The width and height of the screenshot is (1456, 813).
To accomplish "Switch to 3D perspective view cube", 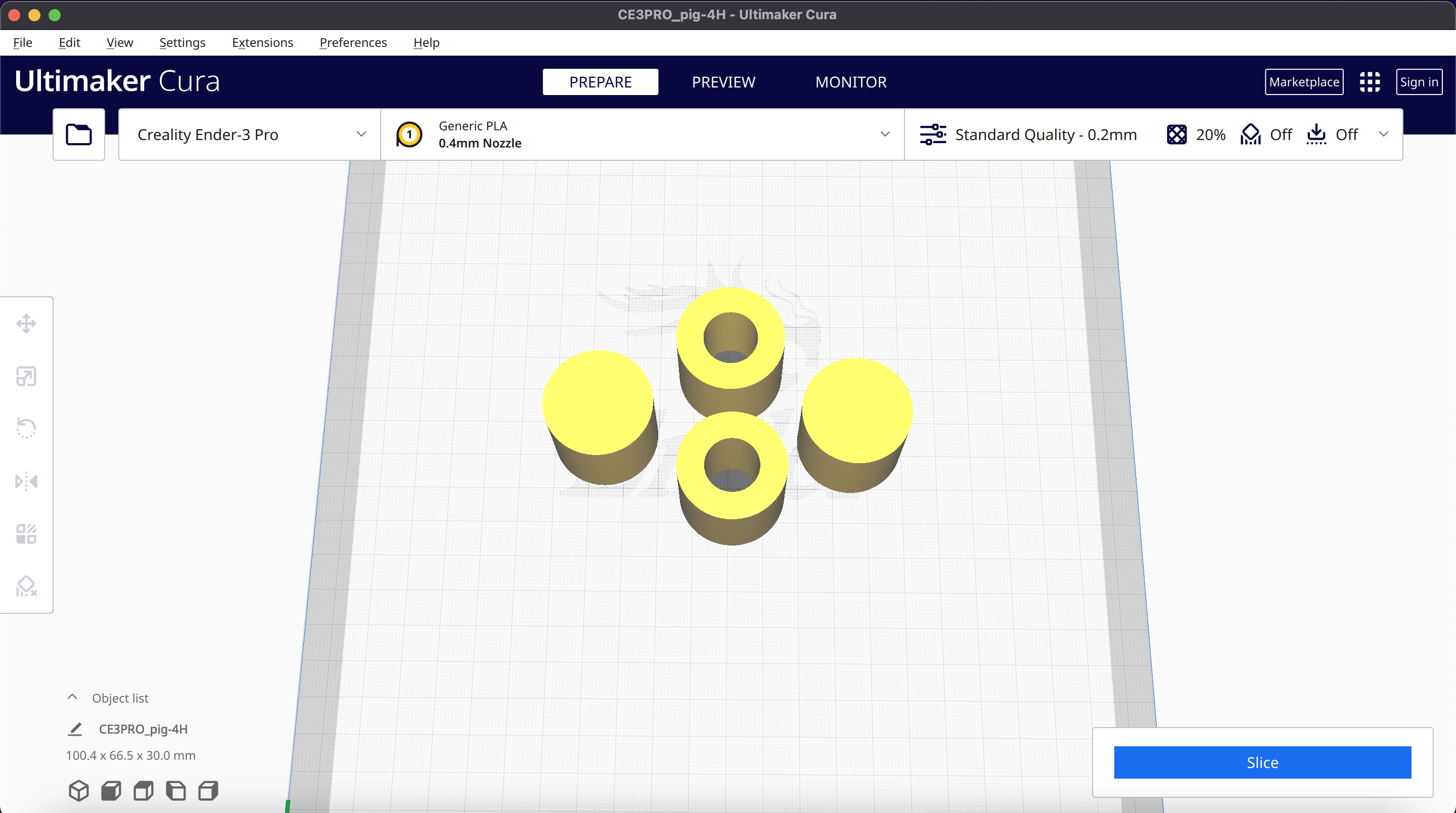I will point(78,790).
